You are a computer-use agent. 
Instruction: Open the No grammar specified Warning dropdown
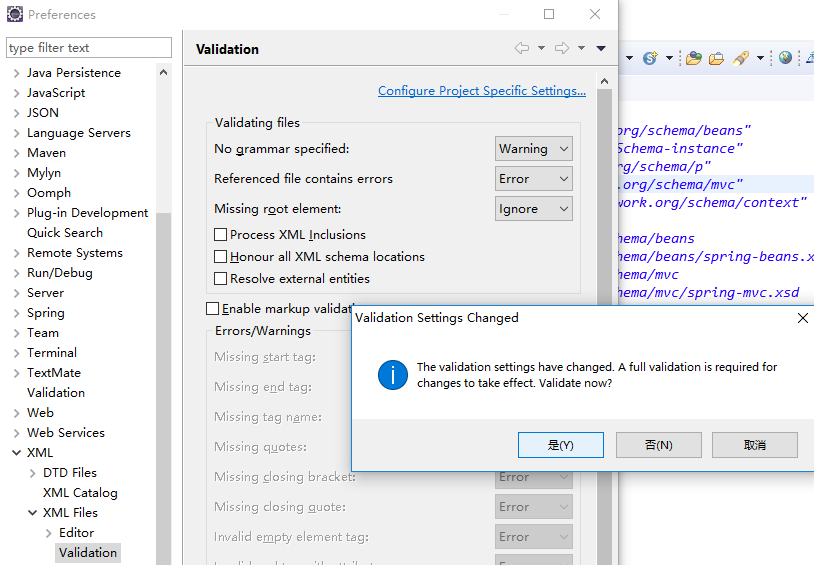(x=534, y=149)
